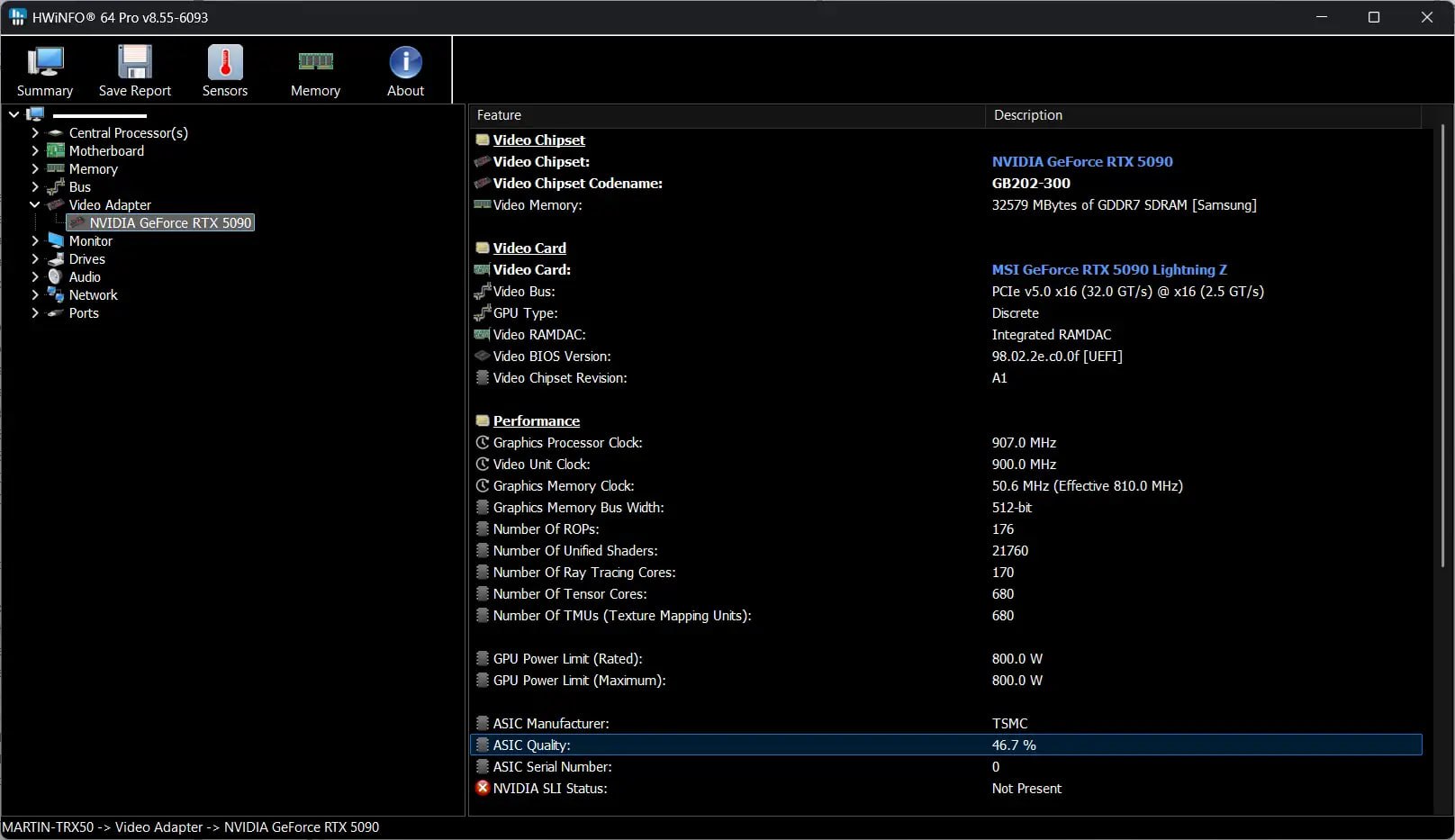Click the Save Report floppy icon
Image resolution: width=1455 pixels, height=840 pixels.
(x=135, y=61)
